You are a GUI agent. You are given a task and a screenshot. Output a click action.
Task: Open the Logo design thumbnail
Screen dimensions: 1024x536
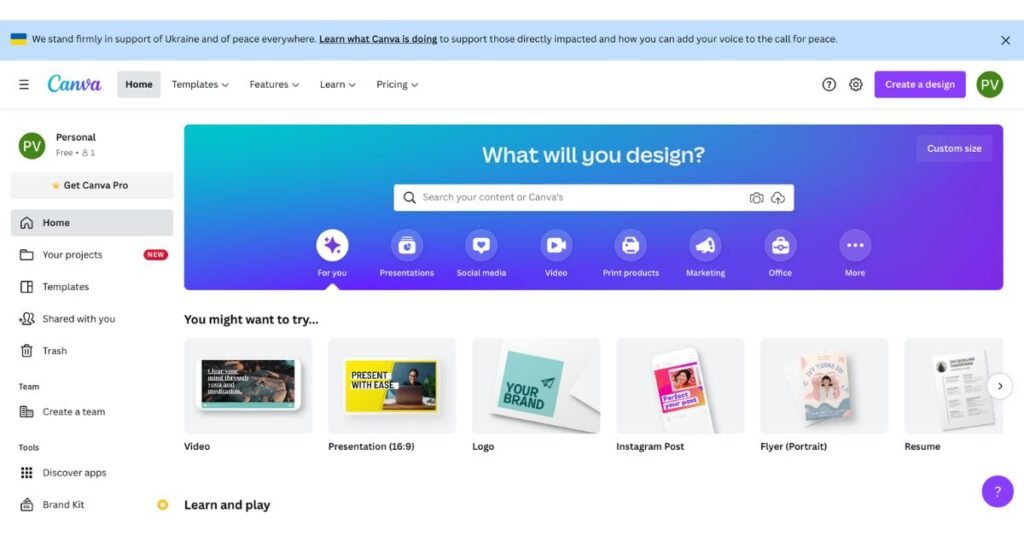click(536, 386)
